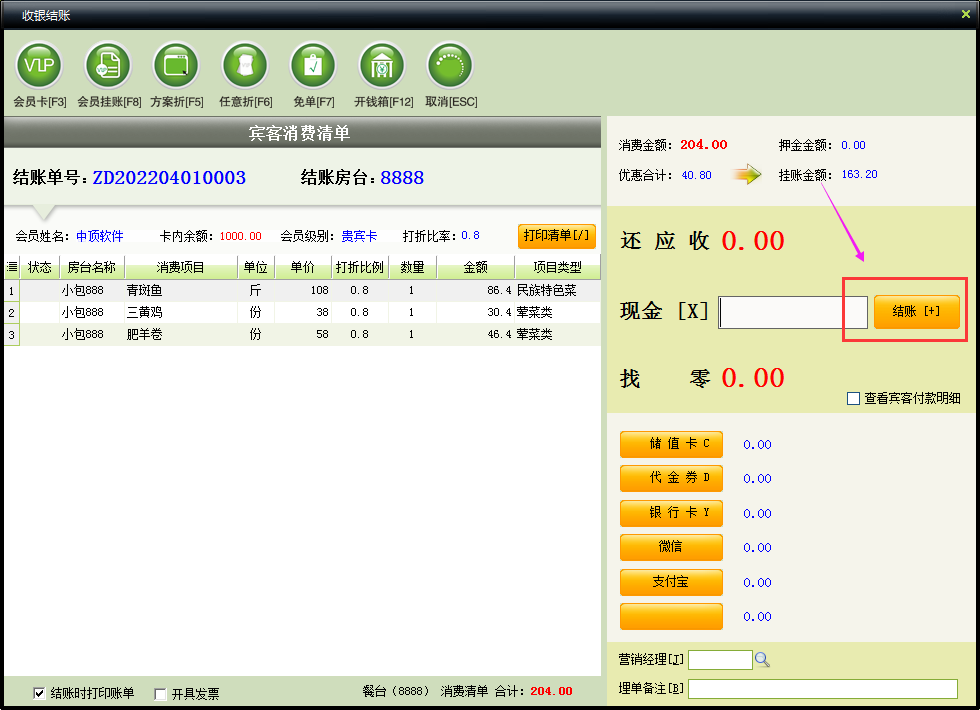Toggle the 结账时打印账单 checkbox

click(39, 693)
